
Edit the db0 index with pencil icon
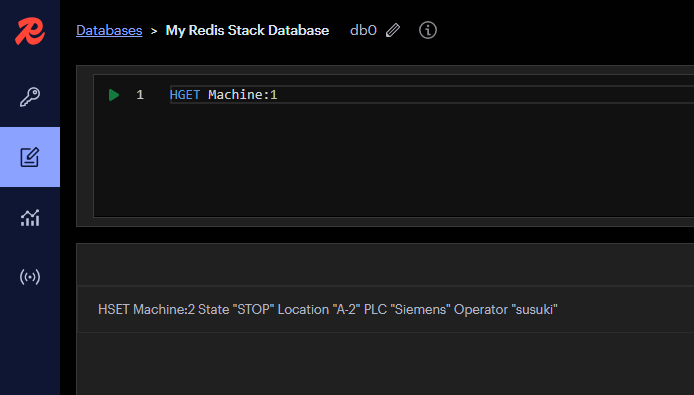click(393, 30)
